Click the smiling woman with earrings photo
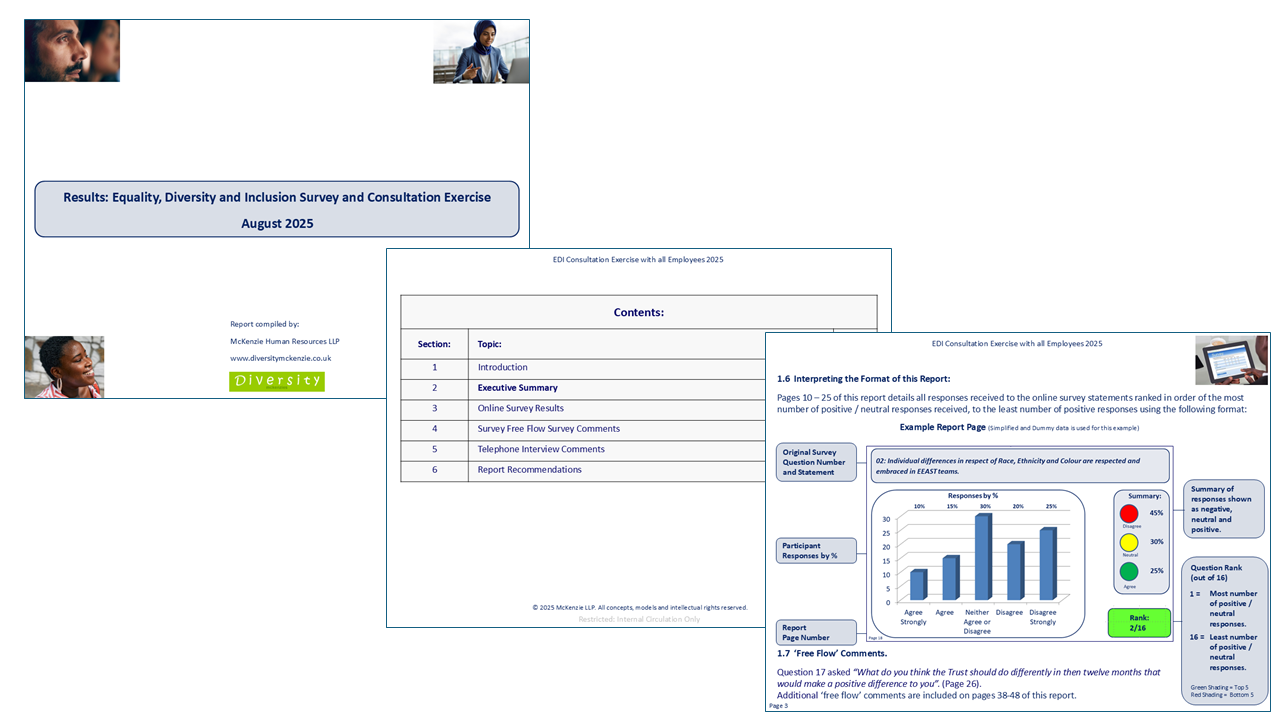 click(64, 367)
